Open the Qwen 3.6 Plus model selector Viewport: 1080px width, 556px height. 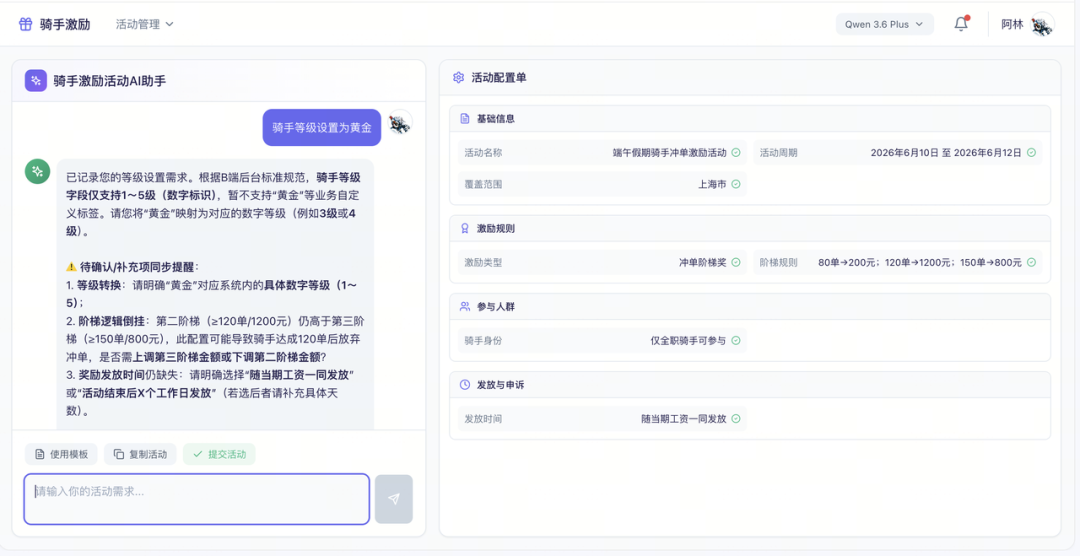884,24
